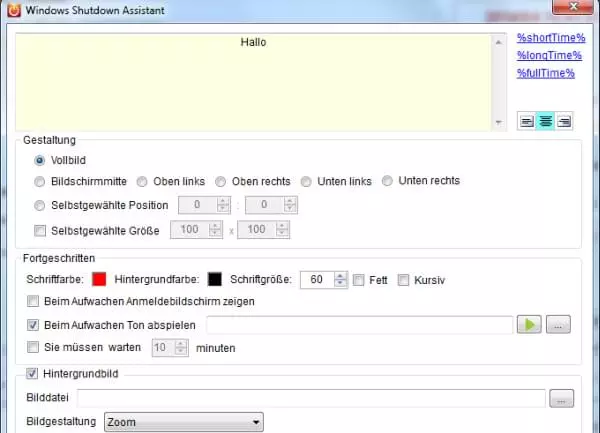Select the Vollbild radio option
Viewport: 600px width, 433px height.
pos(39,160)
